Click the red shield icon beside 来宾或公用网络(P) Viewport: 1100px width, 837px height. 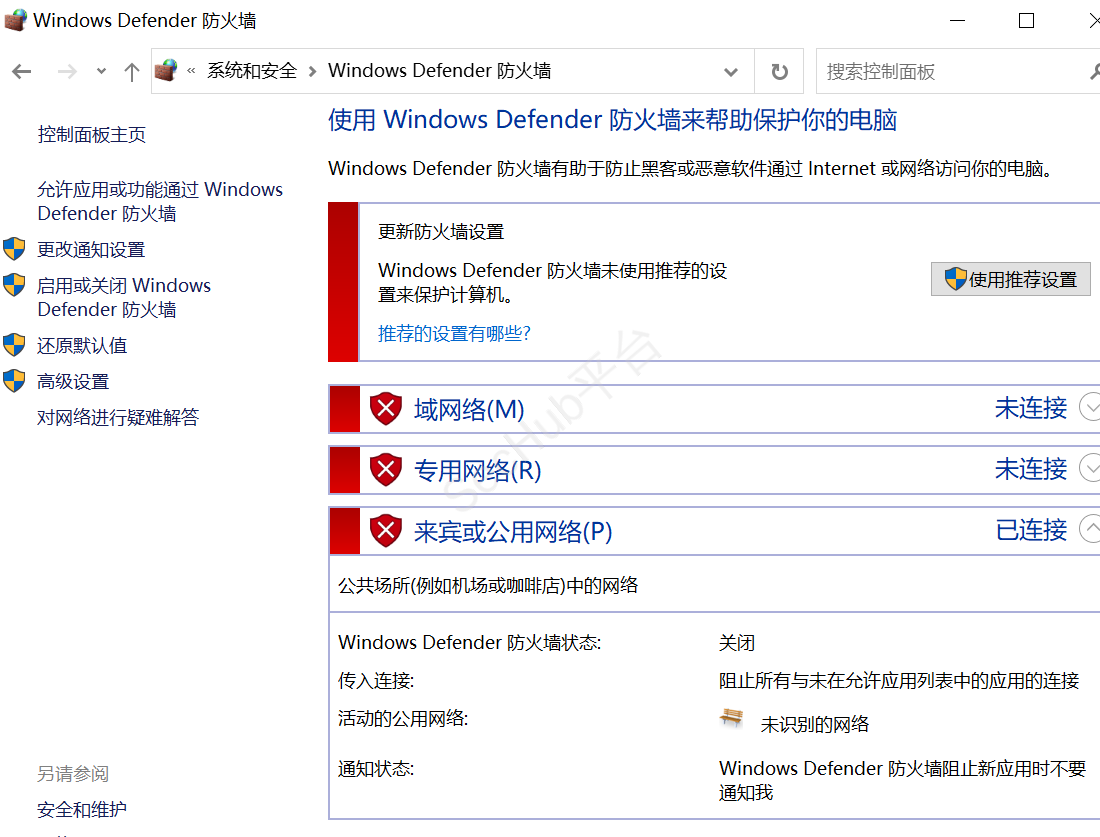pyautogui.click(x=386, y=531)
